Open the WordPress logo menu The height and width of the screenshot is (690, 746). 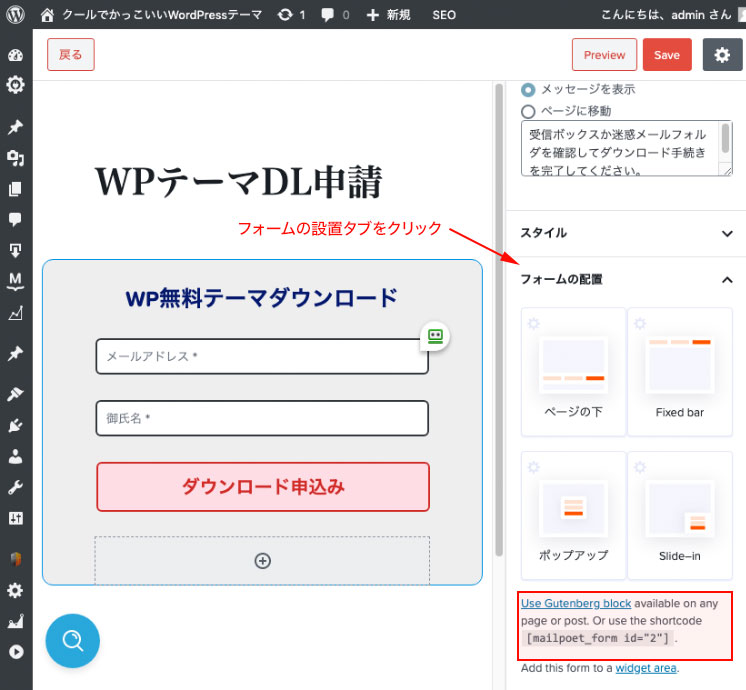click(x=15, y=14)
